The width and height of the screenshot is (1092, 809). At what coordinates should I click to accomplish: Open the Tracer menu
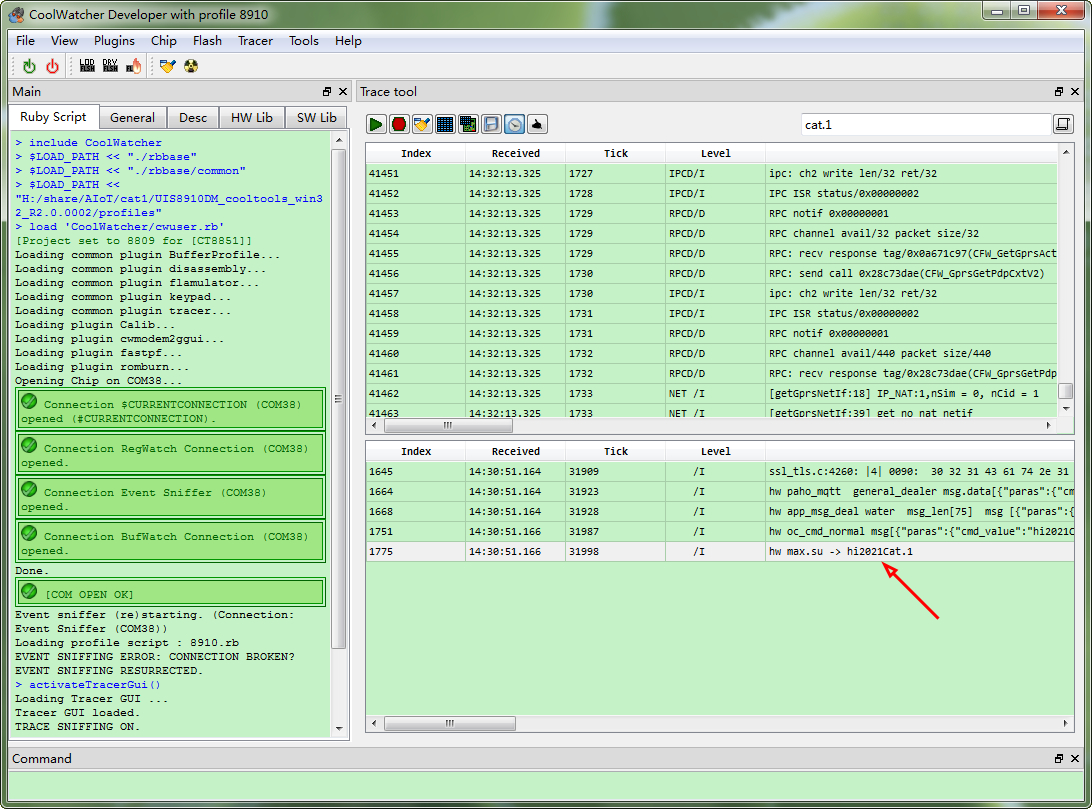pos(255,41)
